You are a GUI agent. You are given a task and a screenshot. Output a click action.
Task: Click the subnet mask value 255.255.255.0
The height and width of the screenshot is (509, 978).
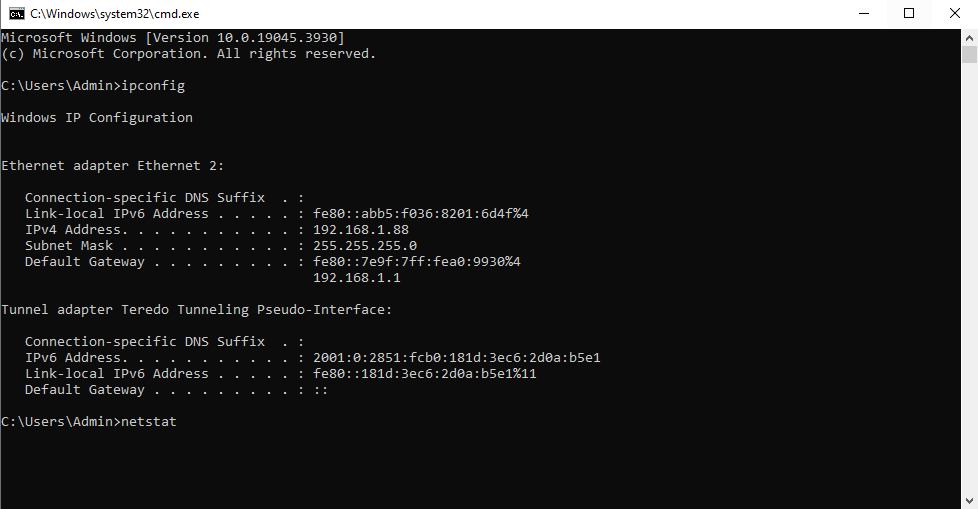coord(365,246)
